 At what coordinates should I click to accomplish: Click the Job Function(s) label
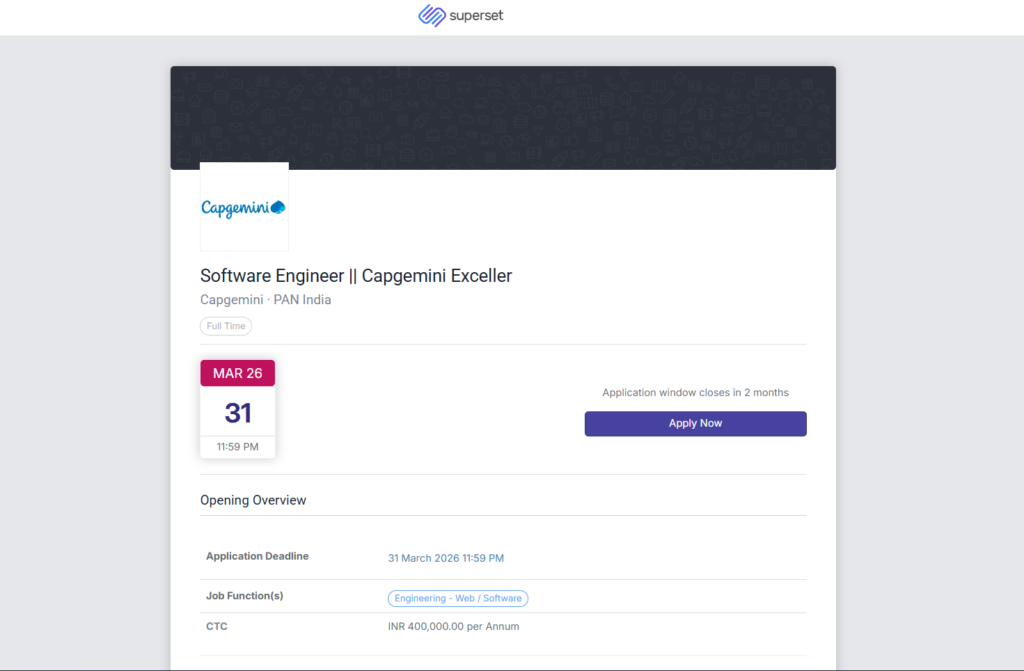(245, 596)
